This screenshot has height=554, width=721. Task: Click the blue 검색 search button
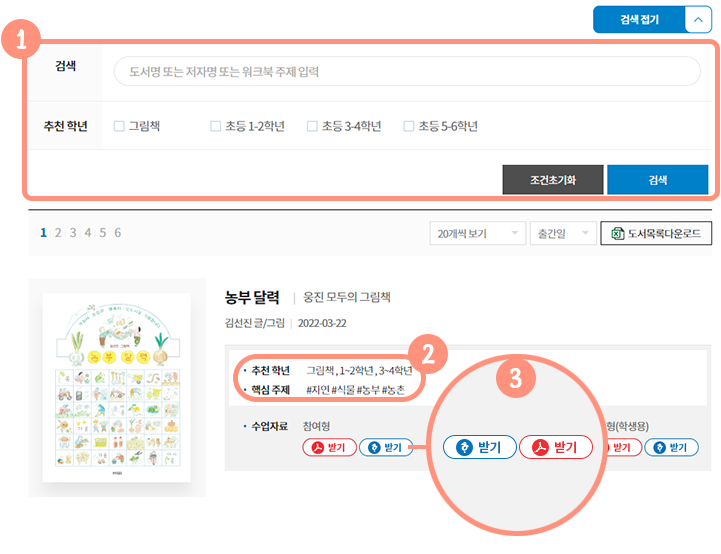click(657, 180)
